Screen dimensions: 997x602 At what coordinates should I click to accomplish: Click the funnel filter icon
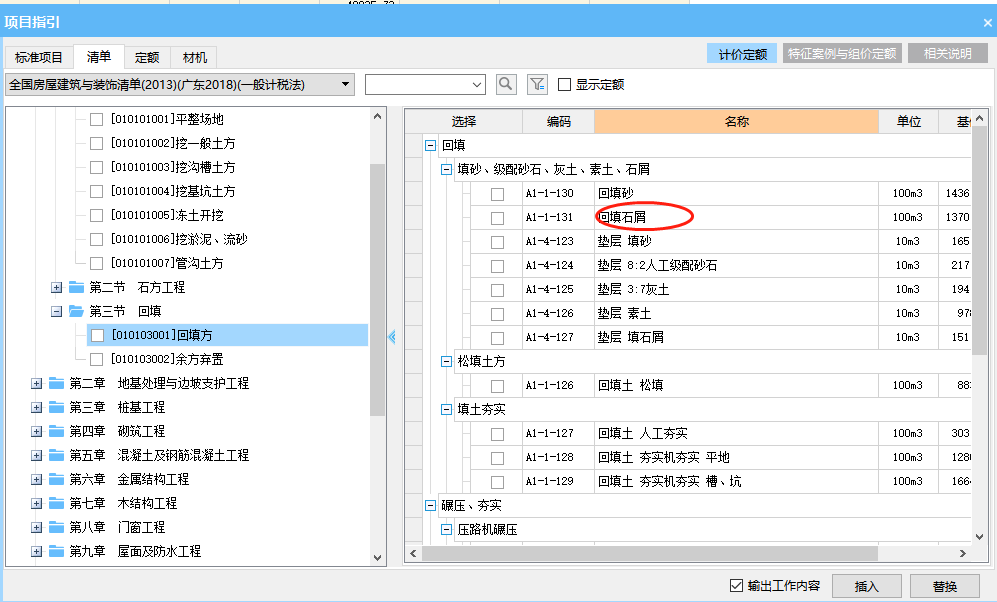(537, 84)
